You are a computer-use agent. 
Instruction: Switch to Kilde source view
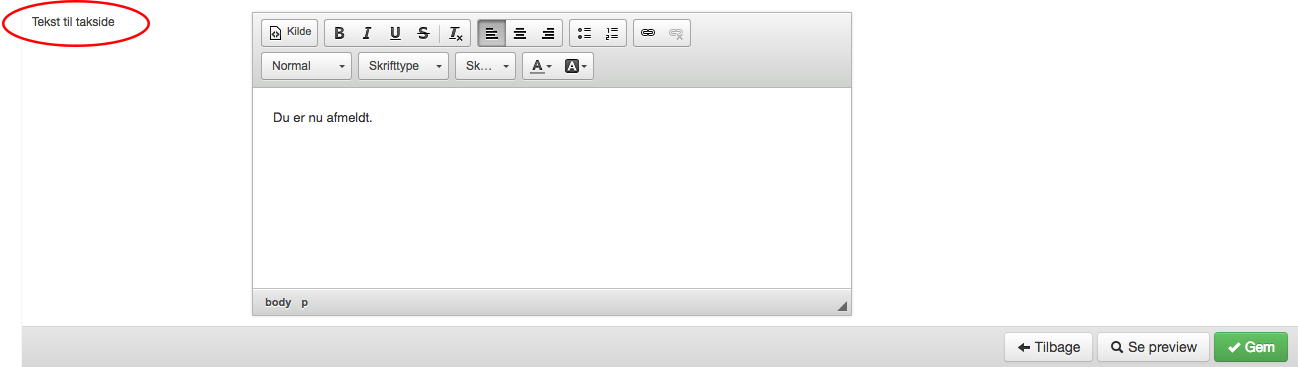click(290, 33)
